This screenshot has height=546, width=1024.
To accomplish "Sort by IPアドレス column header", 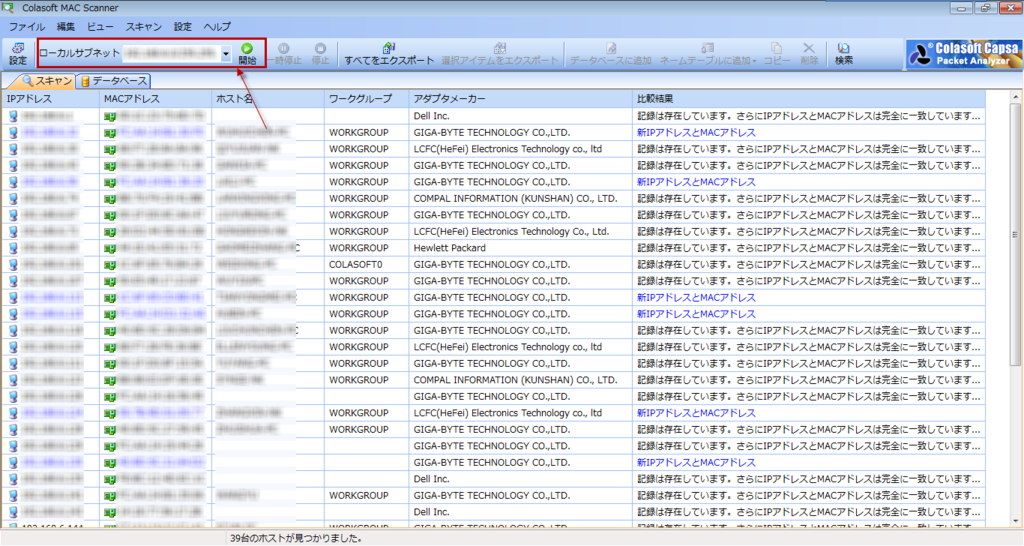I will [x=50, y=99].
